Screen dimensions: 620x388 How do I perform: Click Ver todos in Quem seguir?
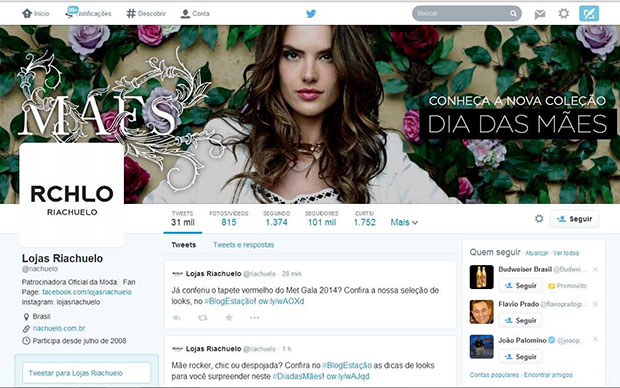click(x=566, y=253)
